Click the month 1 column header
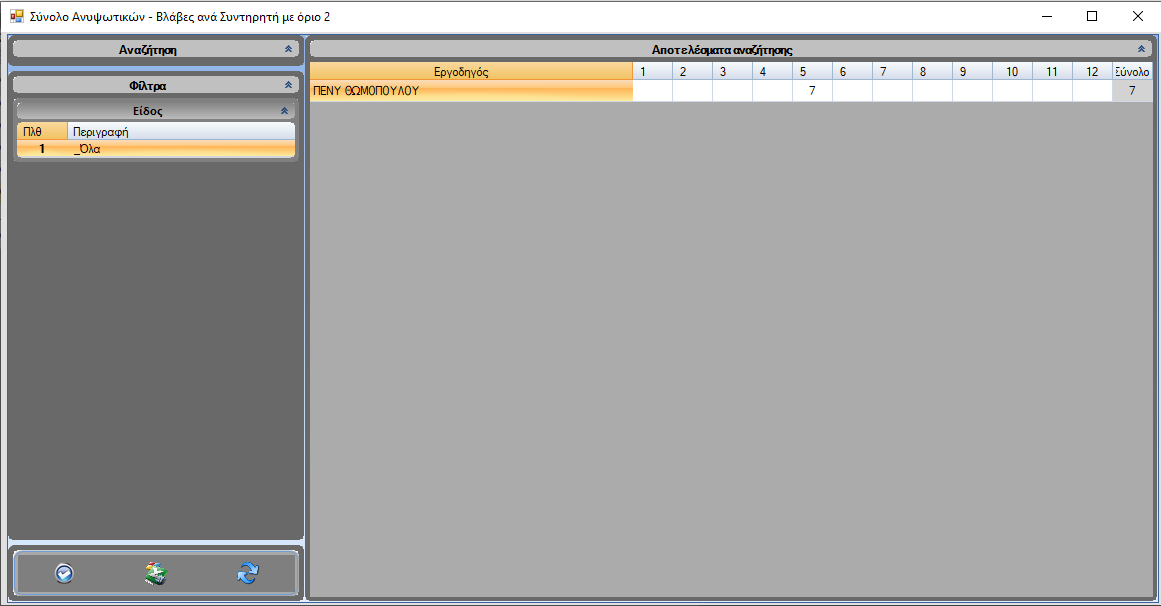The height and width of the screenshot is (606, 1161). tap(652, 72)
